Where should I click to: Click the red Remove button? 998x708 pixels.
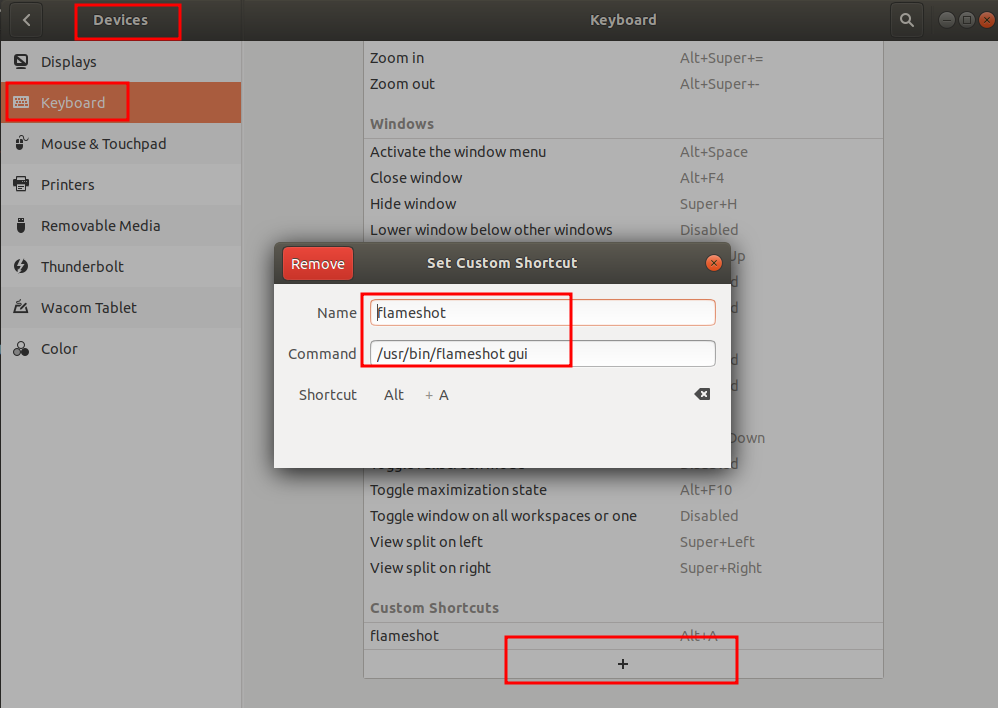(318, 264)
